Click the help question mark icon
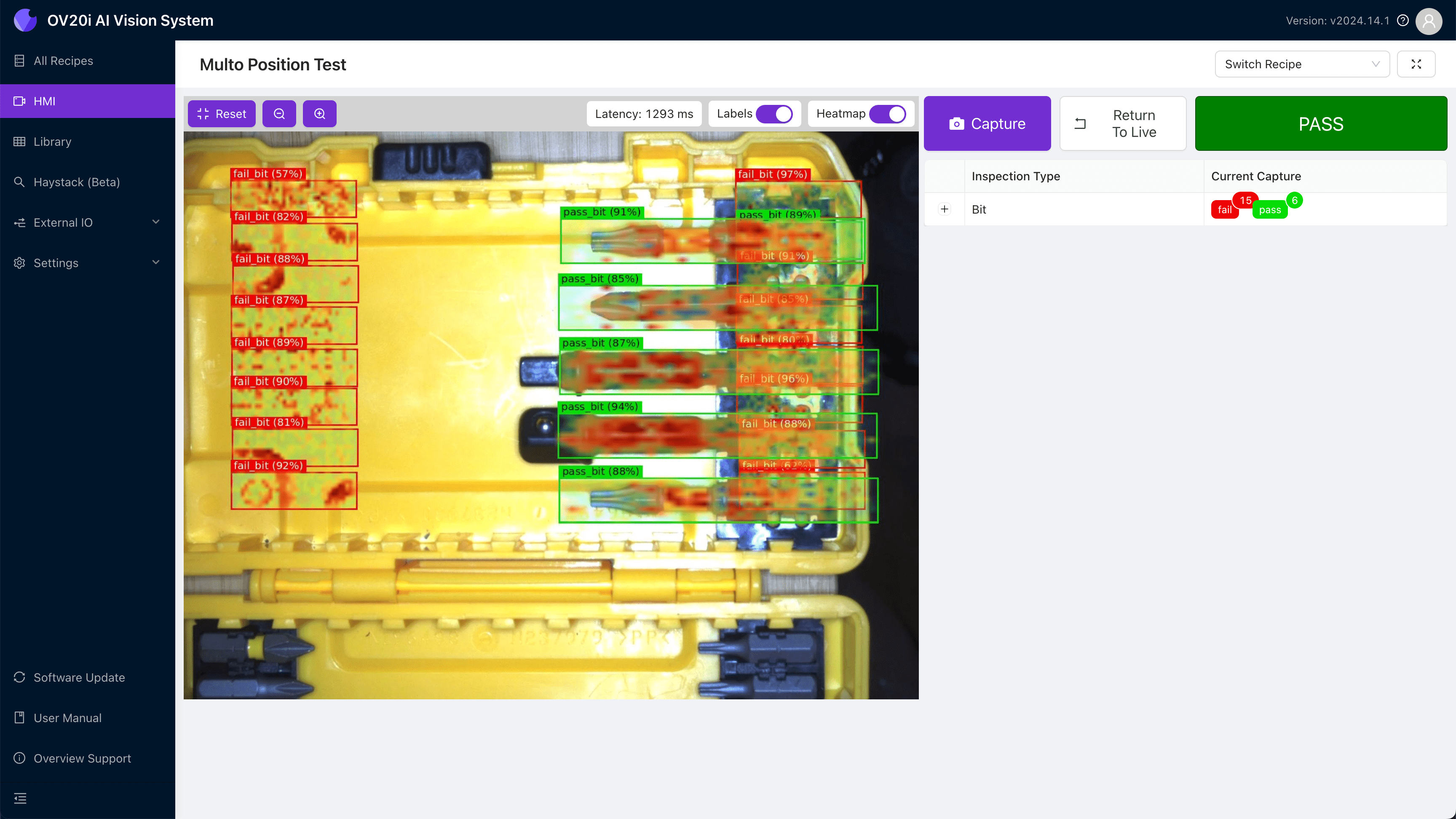1456x819 pixels. (1403, 20)
